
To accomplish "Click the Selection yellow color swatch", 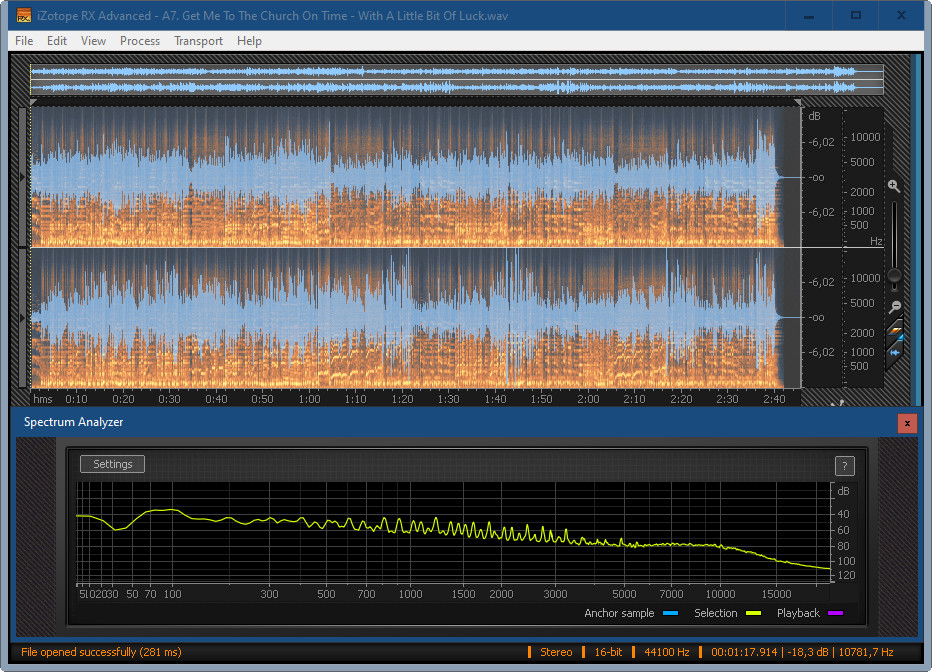I will 753,613.
